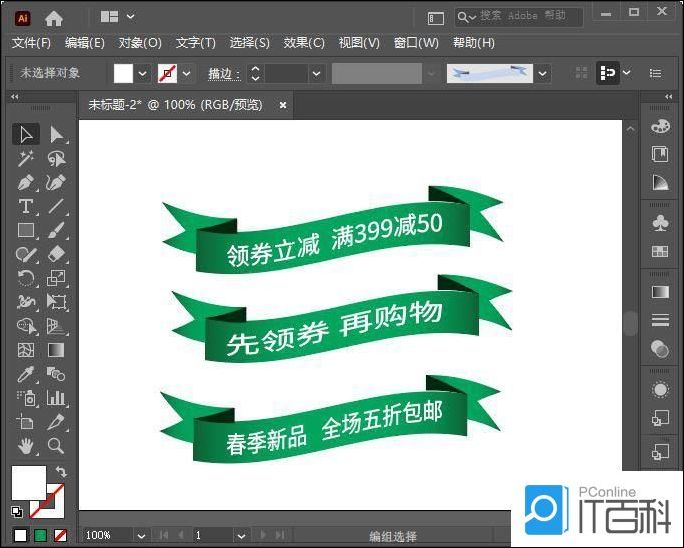The image size is (684, 548).
Task: Open the 文件(F) menu
Action: pos(31,43)
